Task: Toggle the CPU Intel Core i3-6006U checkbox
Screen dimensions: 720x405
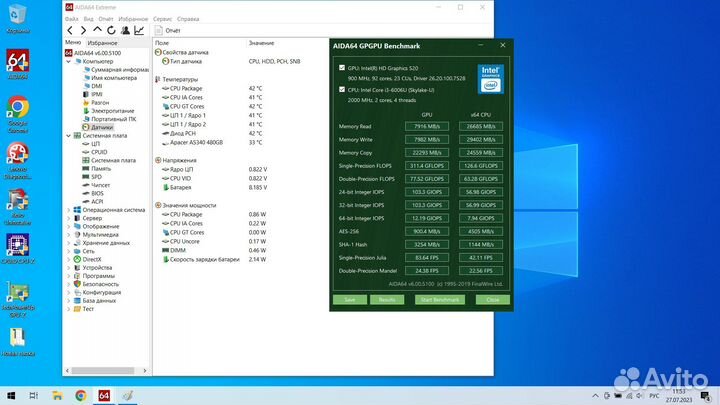Action: pyautogui.click(x=341, y=89)
